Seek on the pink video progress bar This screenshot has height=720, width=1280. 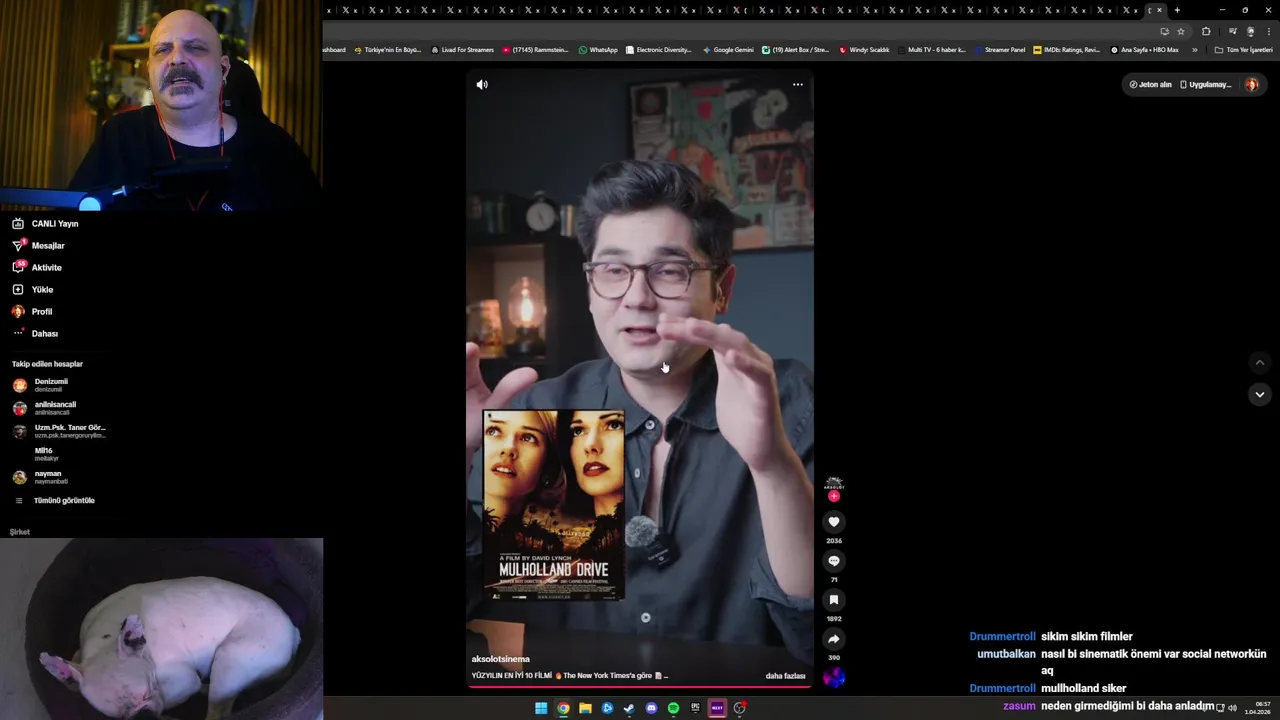click(640, 687)
